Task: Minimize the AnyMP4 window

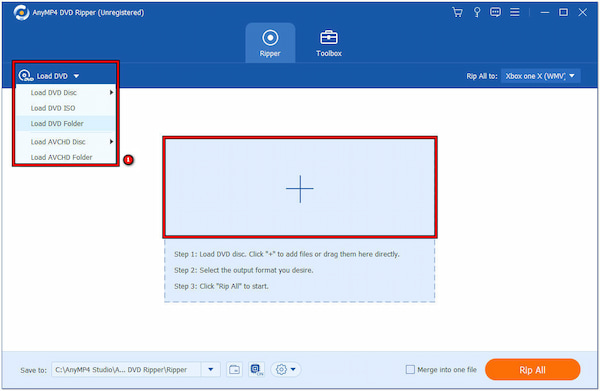Action: [545, 13]
